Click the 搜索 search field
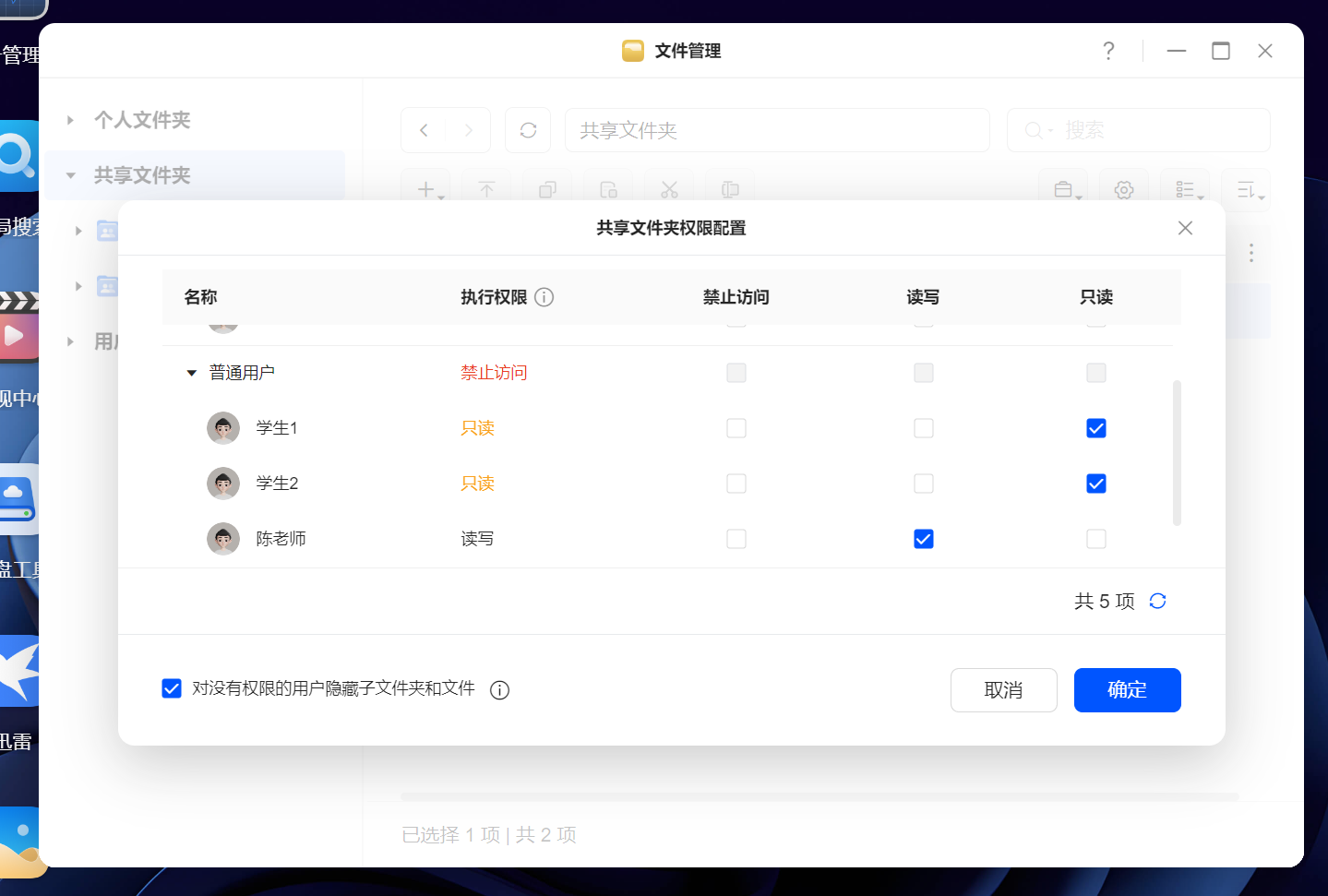Screen dimensions: 1328x896 pos(1139,130)
